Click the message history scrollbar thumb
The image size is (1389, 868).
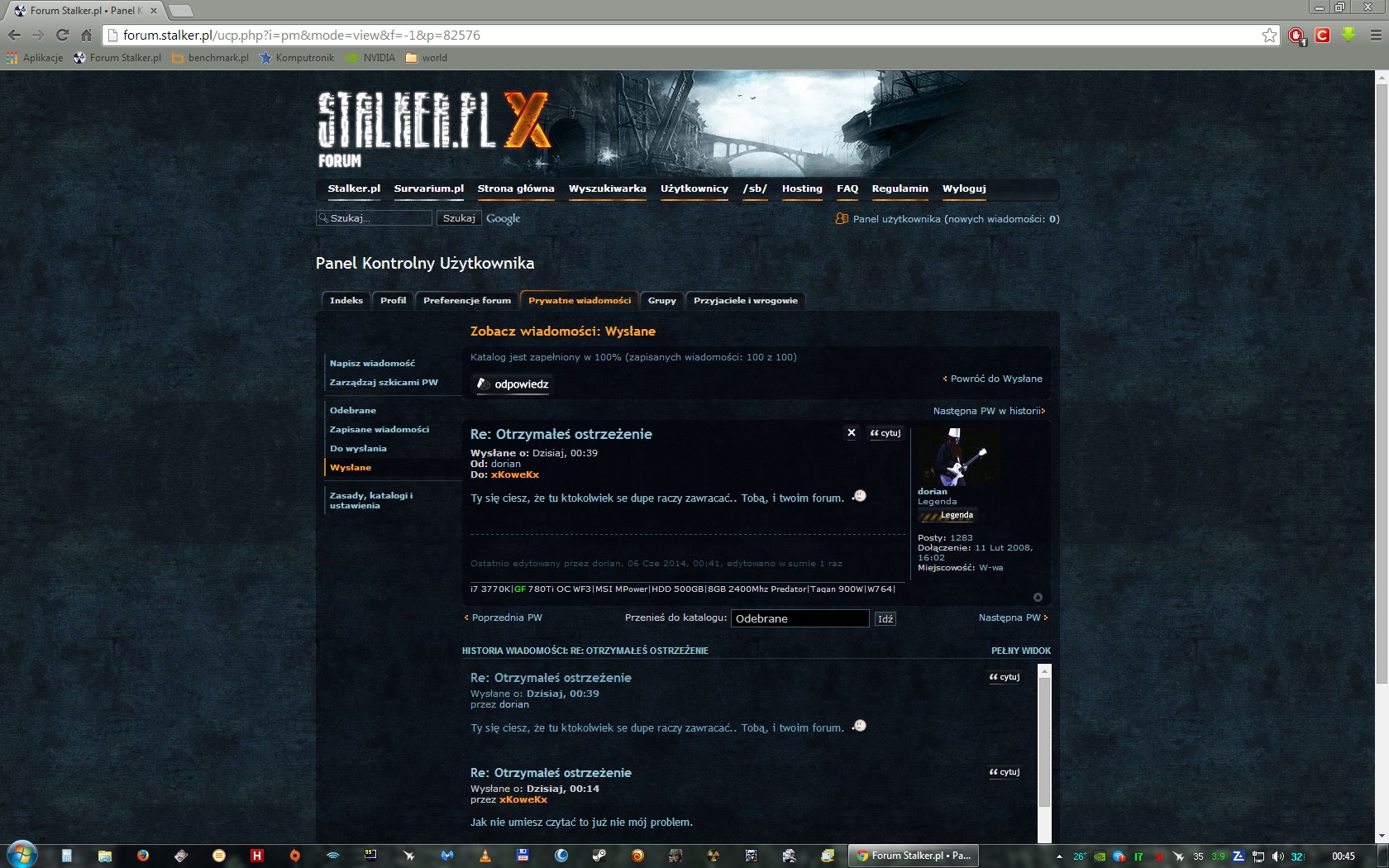tap(1044, 742)
